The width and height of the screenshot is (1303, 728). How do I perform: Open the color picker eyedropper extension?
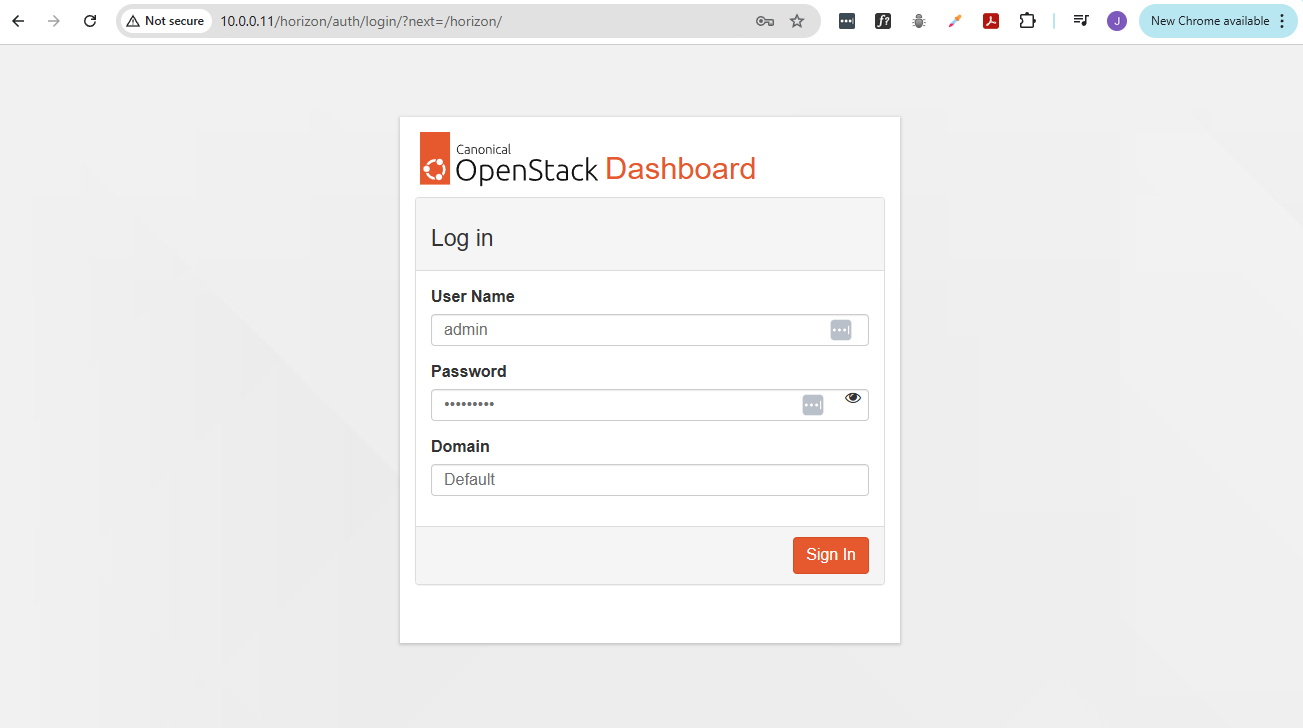(955, 21)
